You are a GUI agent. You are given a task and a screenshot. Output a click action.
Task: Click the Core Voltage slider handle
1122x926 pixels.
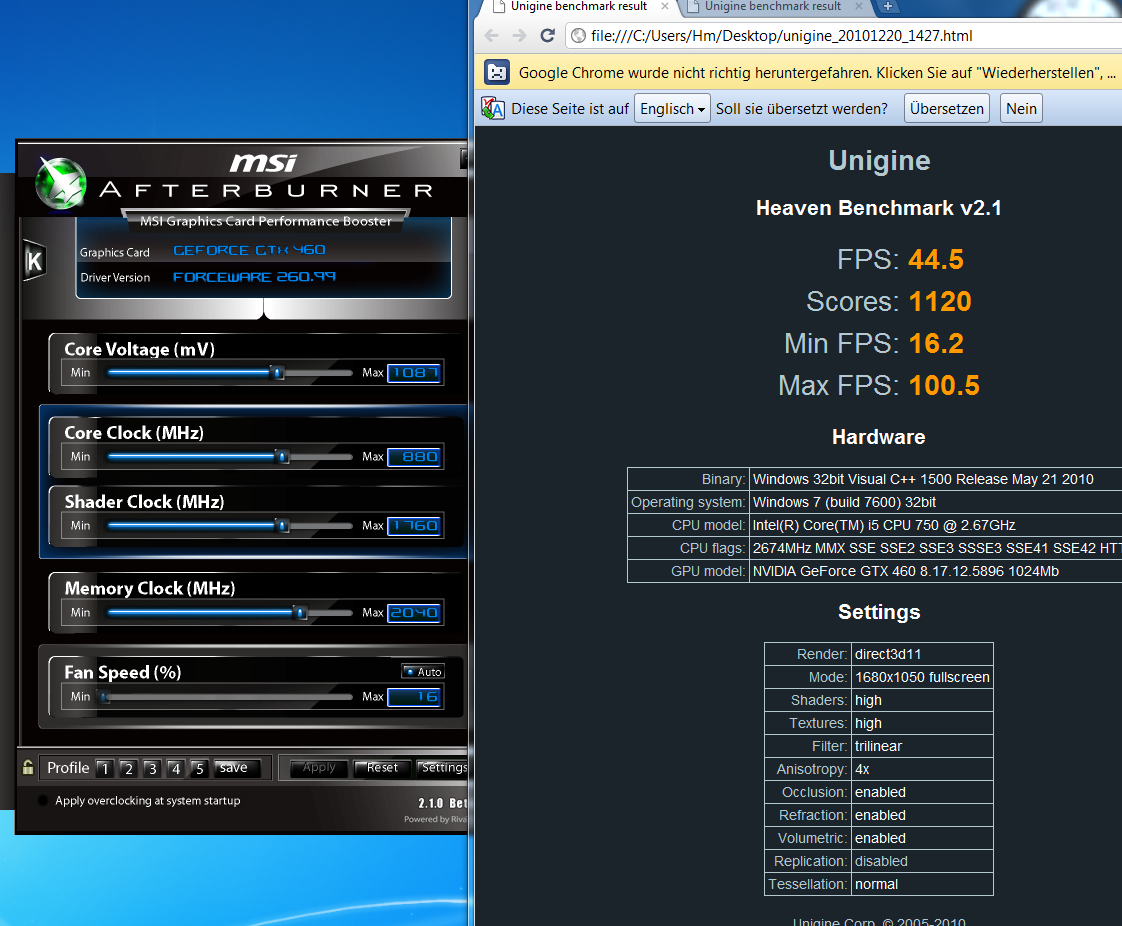click(277, 373)
